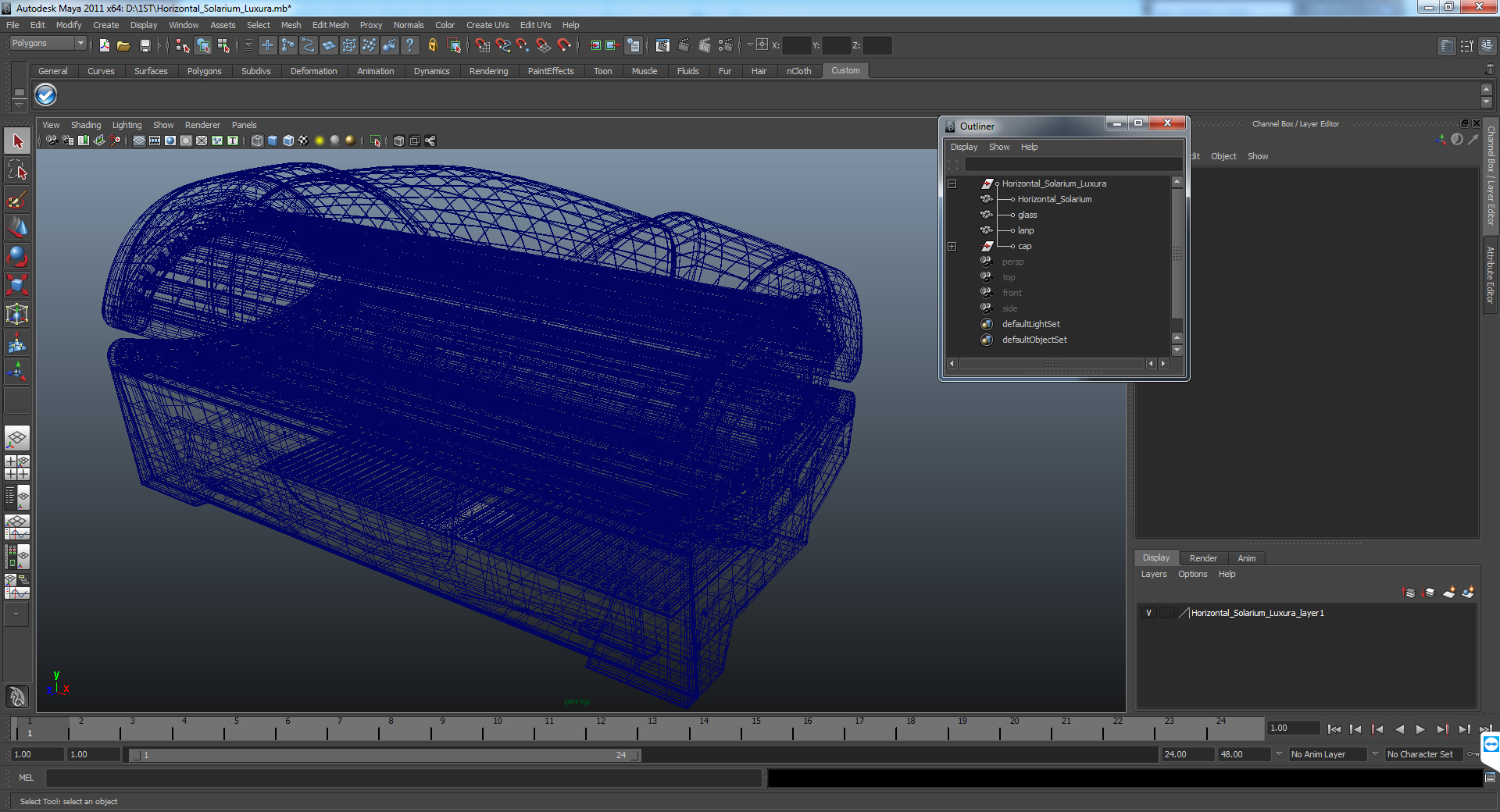Screen dimensions: 1500x812
Task: Click the Open Scene folder icon
Action: [x=123, y=45]
